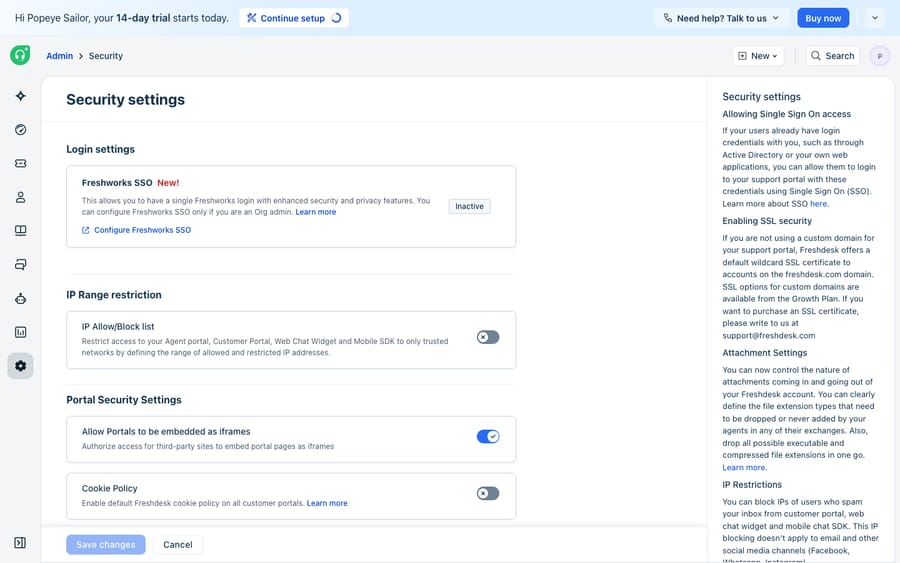This screenshot has height=563, width=900.
Task: Click the Login settings section heading
Action: [x=100, y=149]
